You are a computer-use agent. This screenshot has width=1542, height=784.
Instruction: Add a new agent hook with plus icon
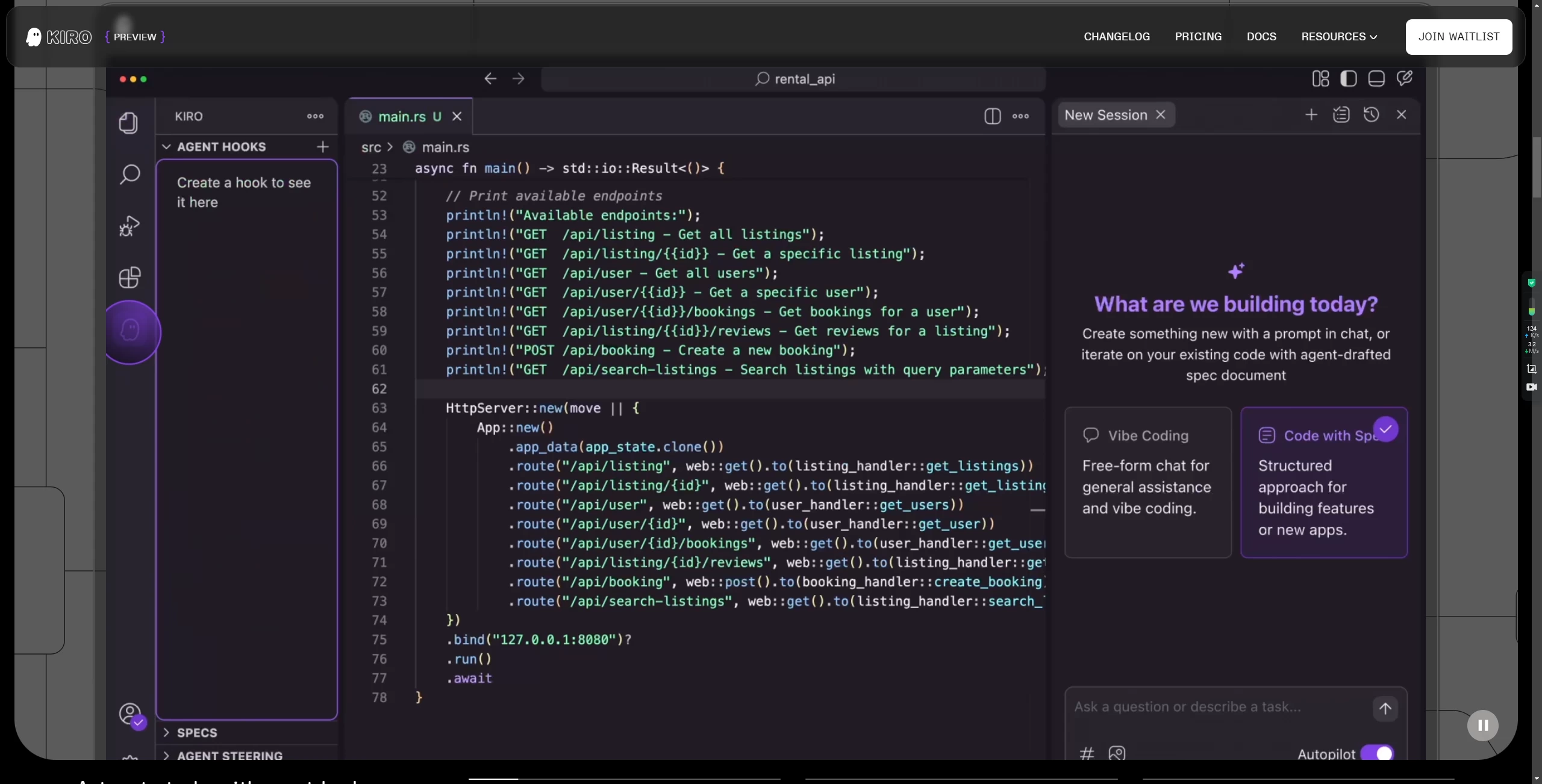[x=323, y=146]
